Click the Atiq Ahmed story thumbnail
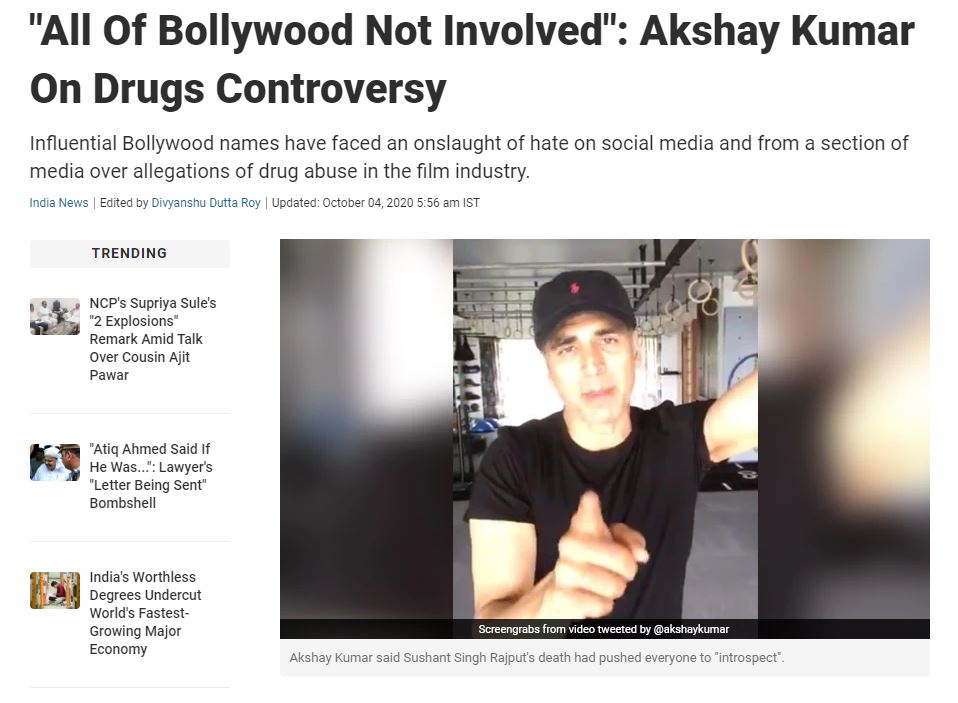Screen dimensions: 958x703 tap(55, 462)
